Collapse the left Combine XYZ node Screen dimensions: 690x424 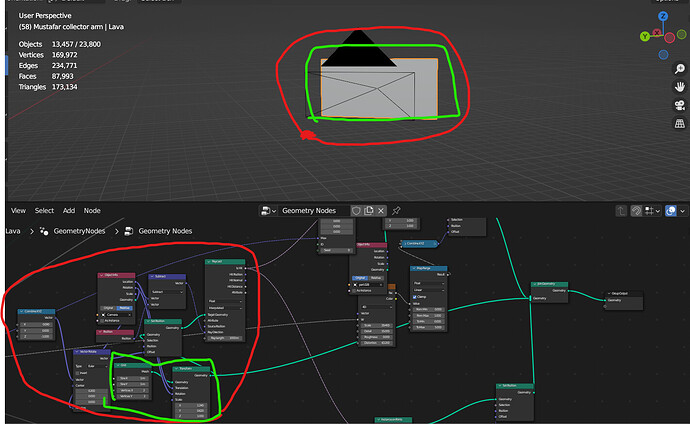21,311
